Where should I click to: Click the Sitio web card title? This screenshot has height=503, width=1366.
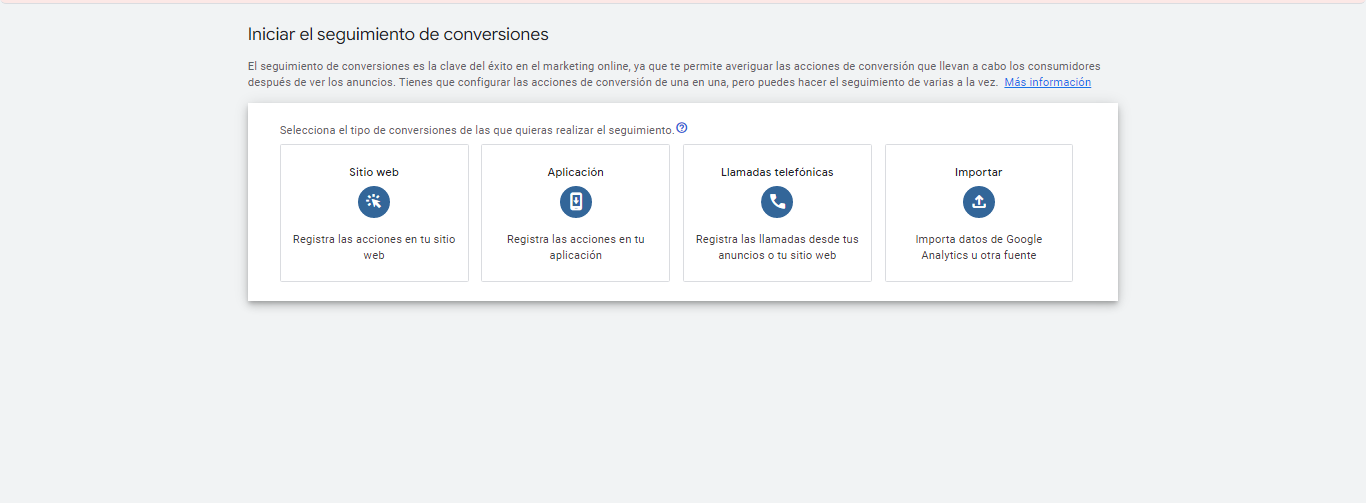374,172
